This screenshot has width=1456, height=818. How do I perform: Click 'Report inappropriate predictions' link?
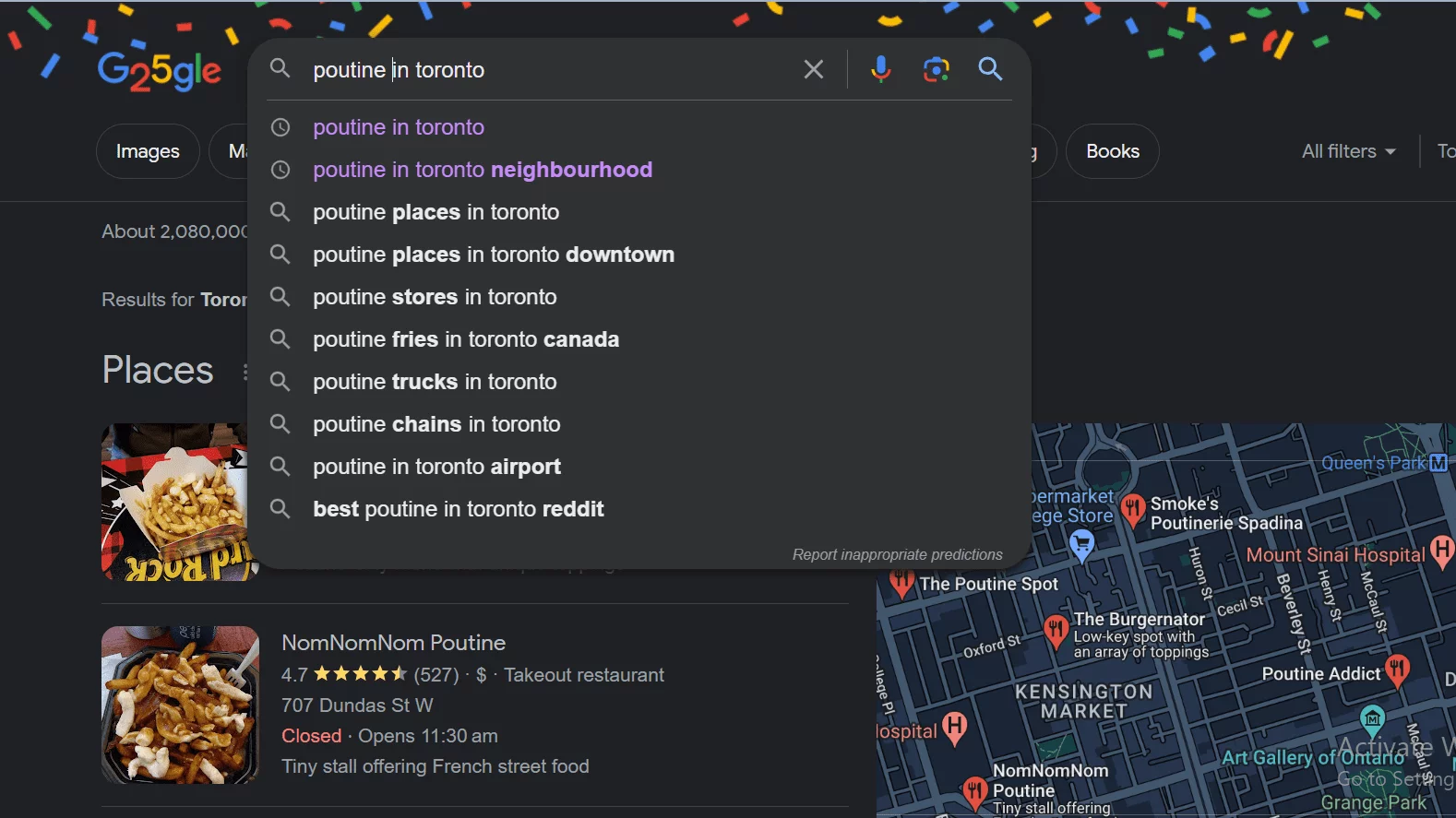coord(897,554)
